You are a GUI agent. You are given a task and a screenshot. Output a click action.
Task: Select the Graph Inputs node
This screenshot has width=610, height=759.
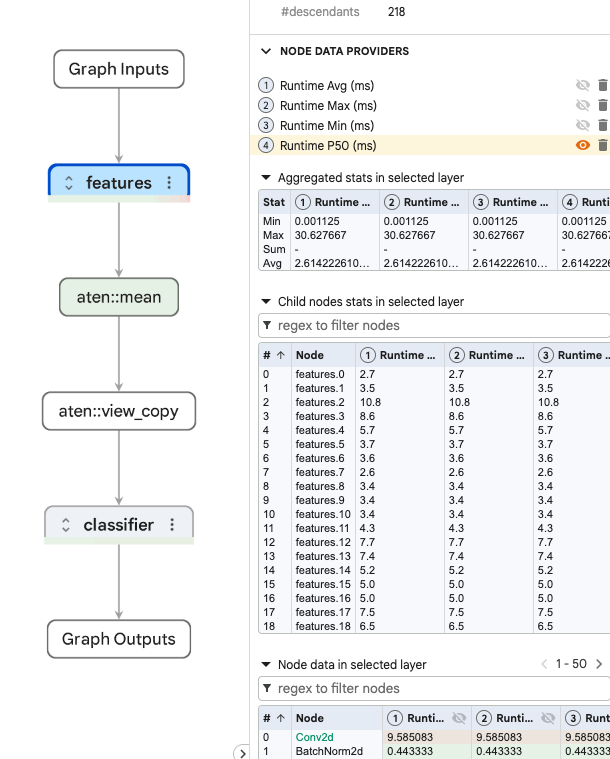(x=119, y=69)
